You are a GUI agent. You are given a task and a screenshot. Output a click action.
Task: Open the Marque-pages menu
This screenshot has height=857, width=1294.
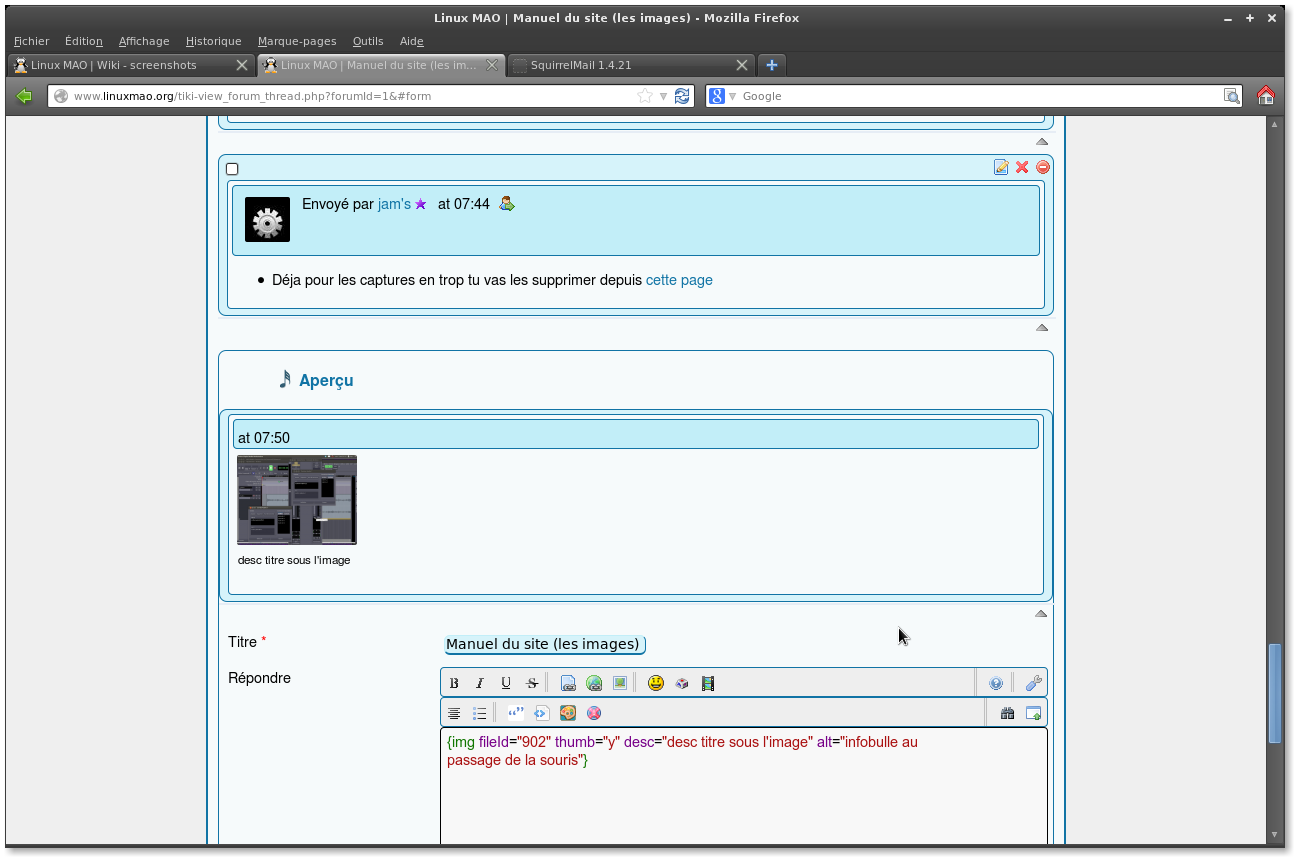(296, 41)
